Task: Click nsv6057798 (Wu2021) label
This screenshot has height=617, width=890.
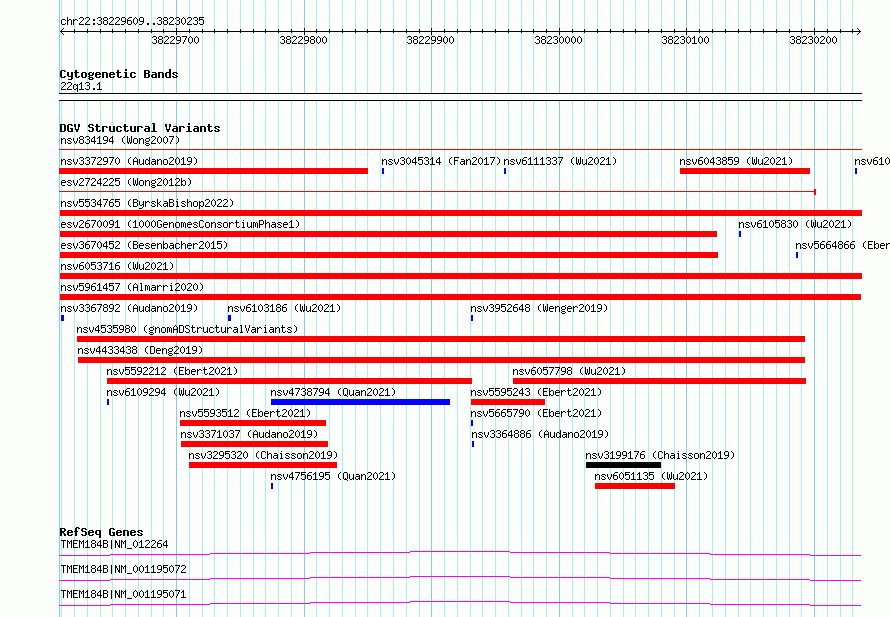Action: (x=569, y=371)
